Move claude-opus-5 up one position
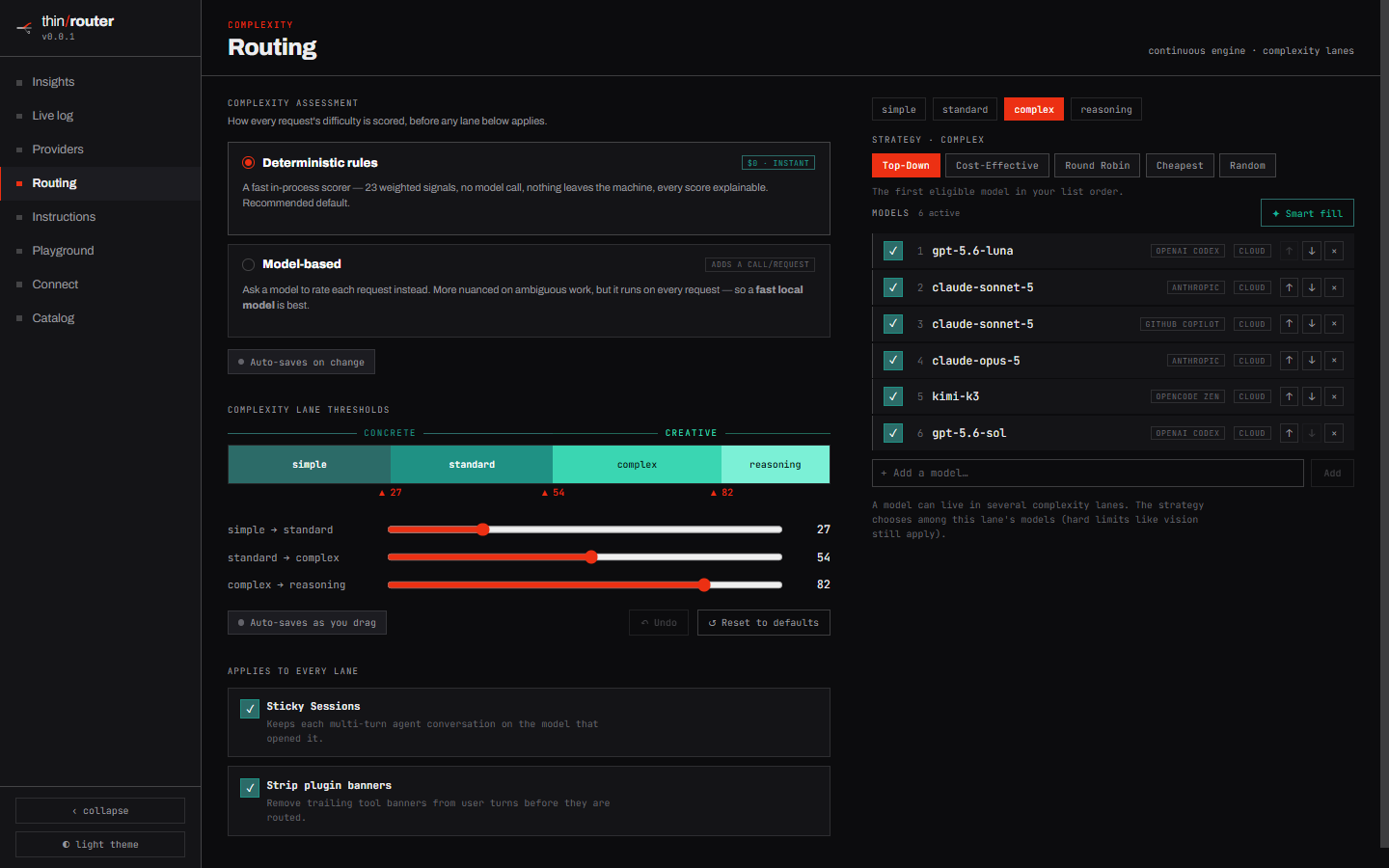 point(1289,361)
